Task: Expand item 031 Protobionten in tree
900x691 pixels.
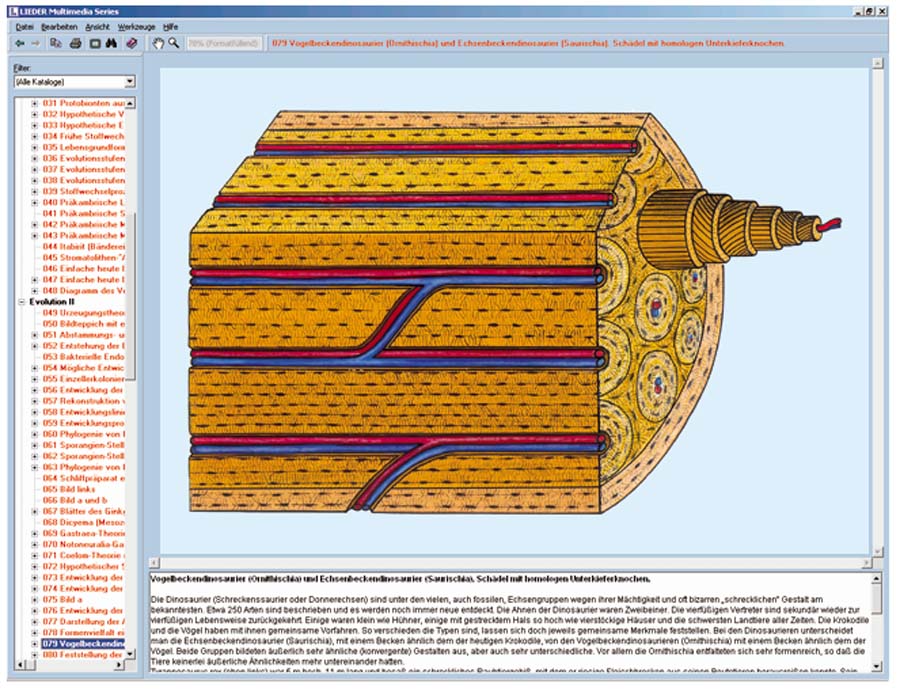Action: tap(35, 103)
